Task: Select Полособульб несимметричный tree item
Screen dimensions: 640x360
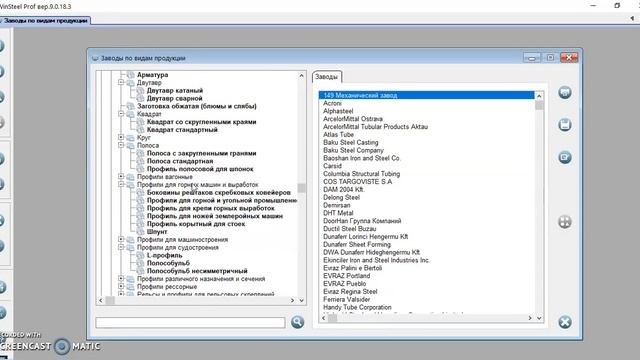Action: pyautogui.click(x=197, y=271)
